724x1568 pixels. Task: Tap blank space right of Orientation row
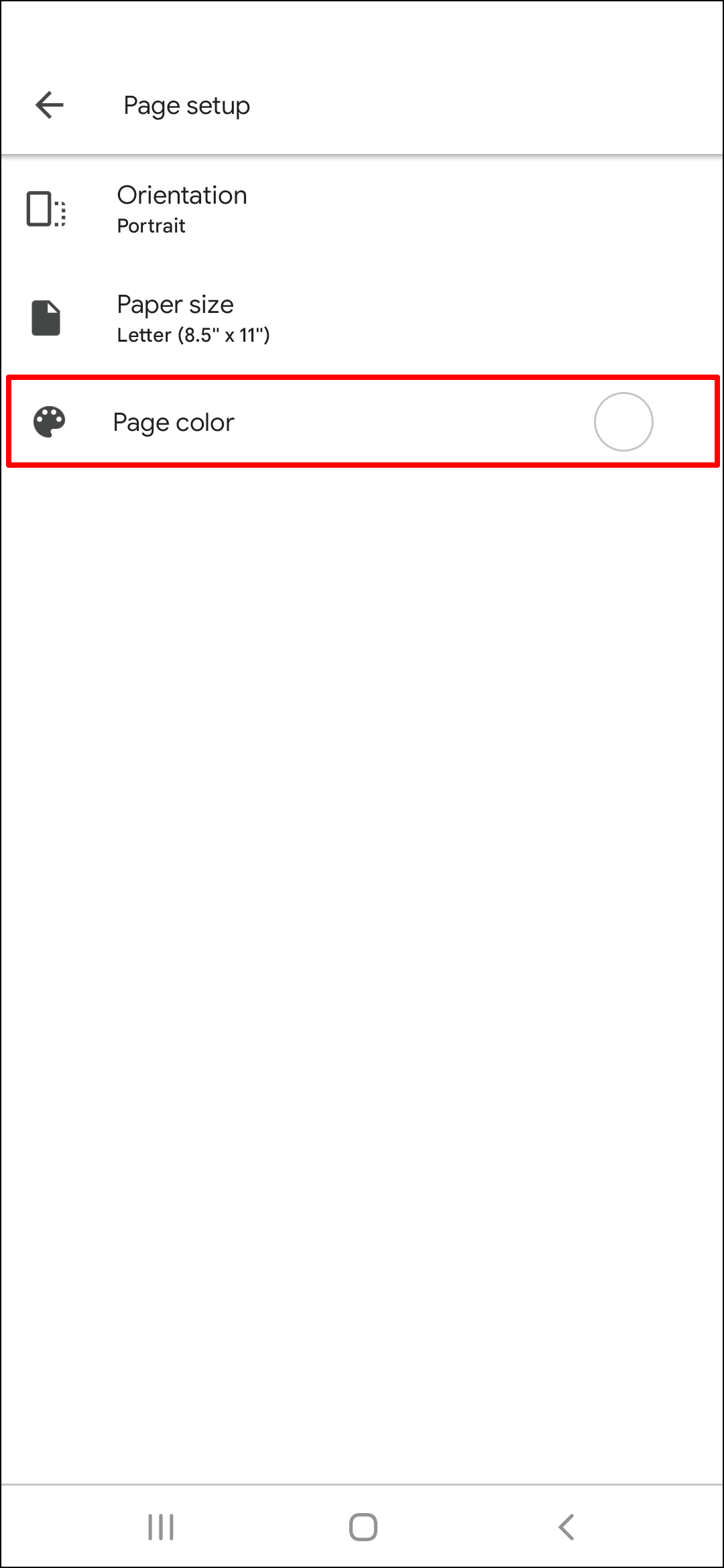coord(483,209)
